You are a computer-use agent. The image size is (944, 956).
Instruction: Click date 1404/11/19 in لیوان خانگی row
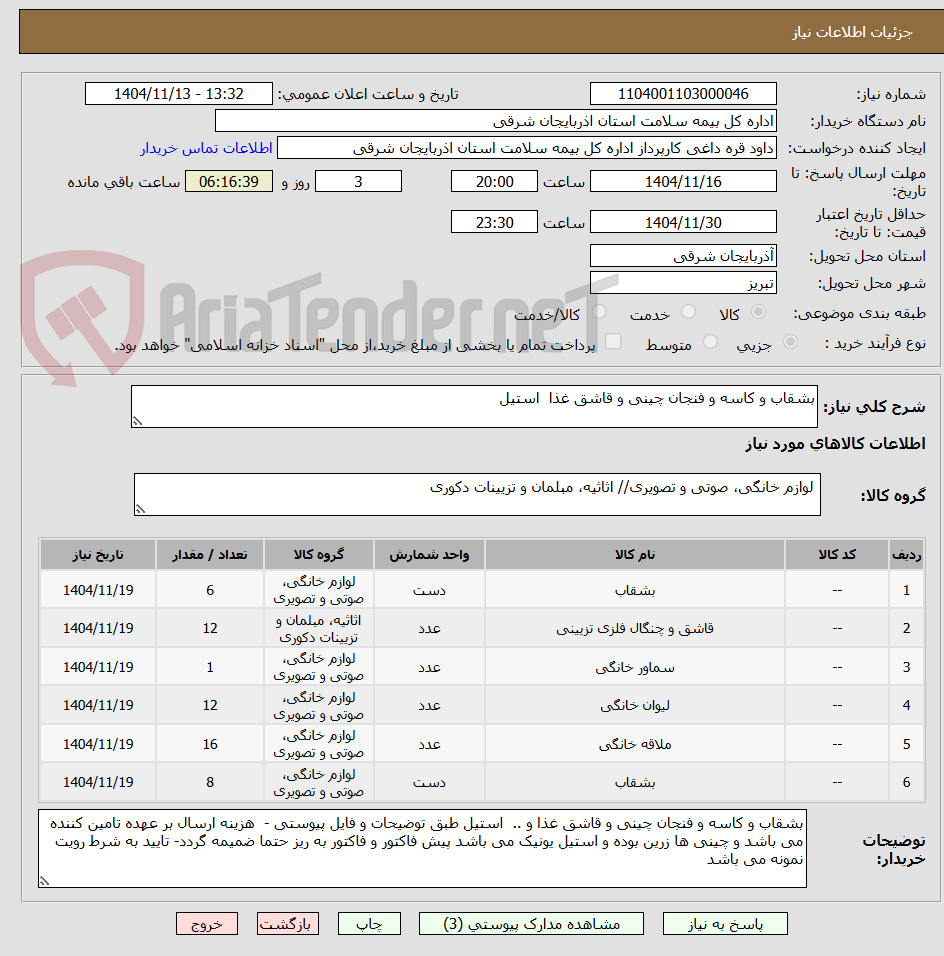point(98,705)
